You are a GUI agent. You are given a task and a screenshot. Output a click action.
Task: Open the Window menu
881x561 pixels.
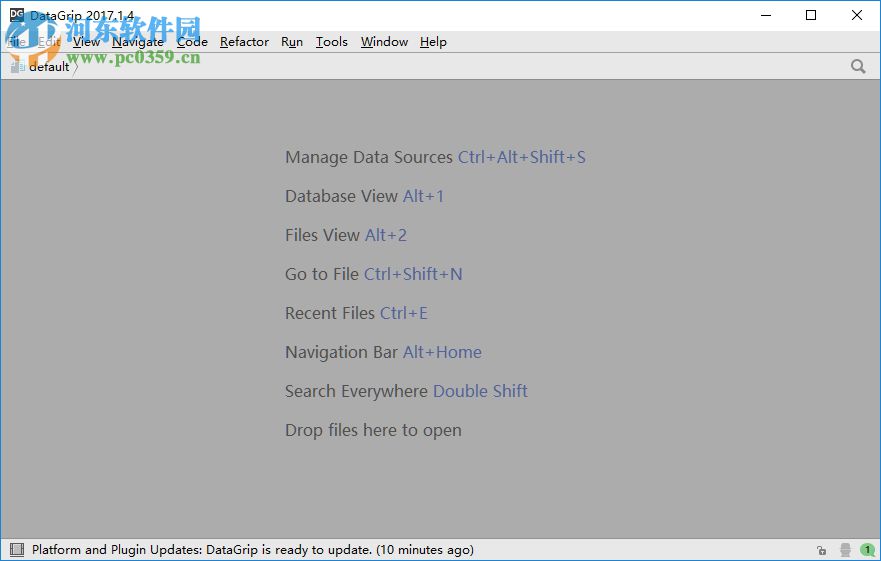(384, 42)
